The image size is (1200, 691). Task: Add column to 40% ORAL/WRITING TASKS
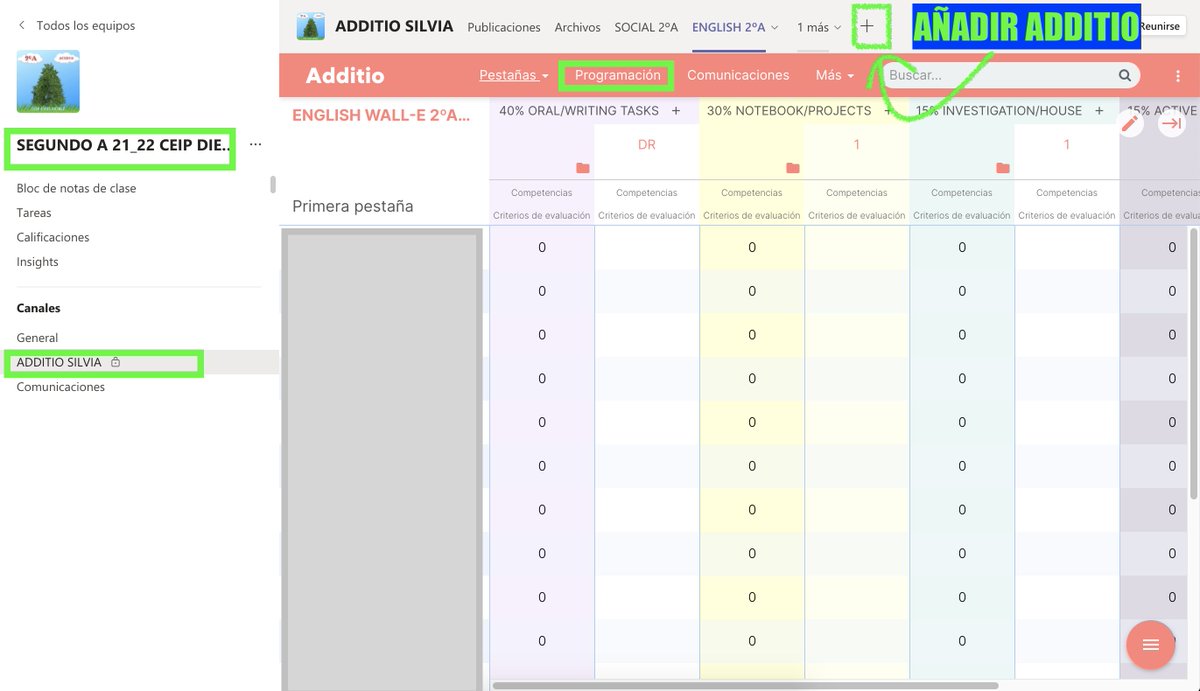676,111
